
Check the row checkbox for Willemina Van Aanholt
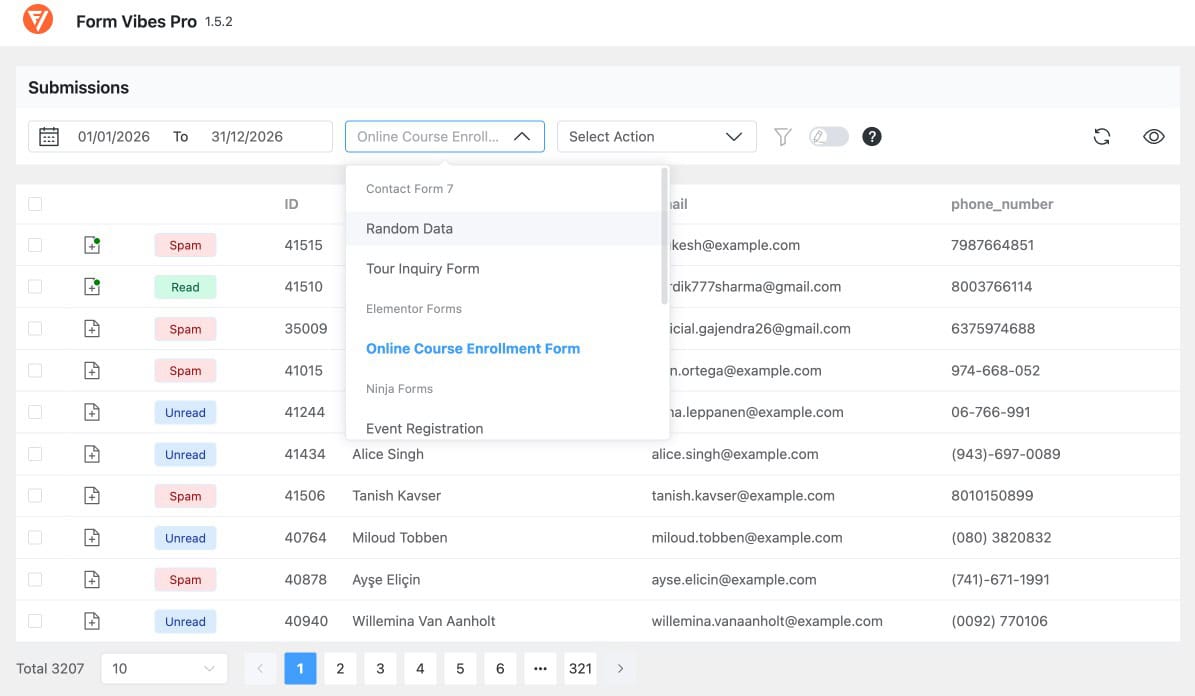click(x=35, y=621)
